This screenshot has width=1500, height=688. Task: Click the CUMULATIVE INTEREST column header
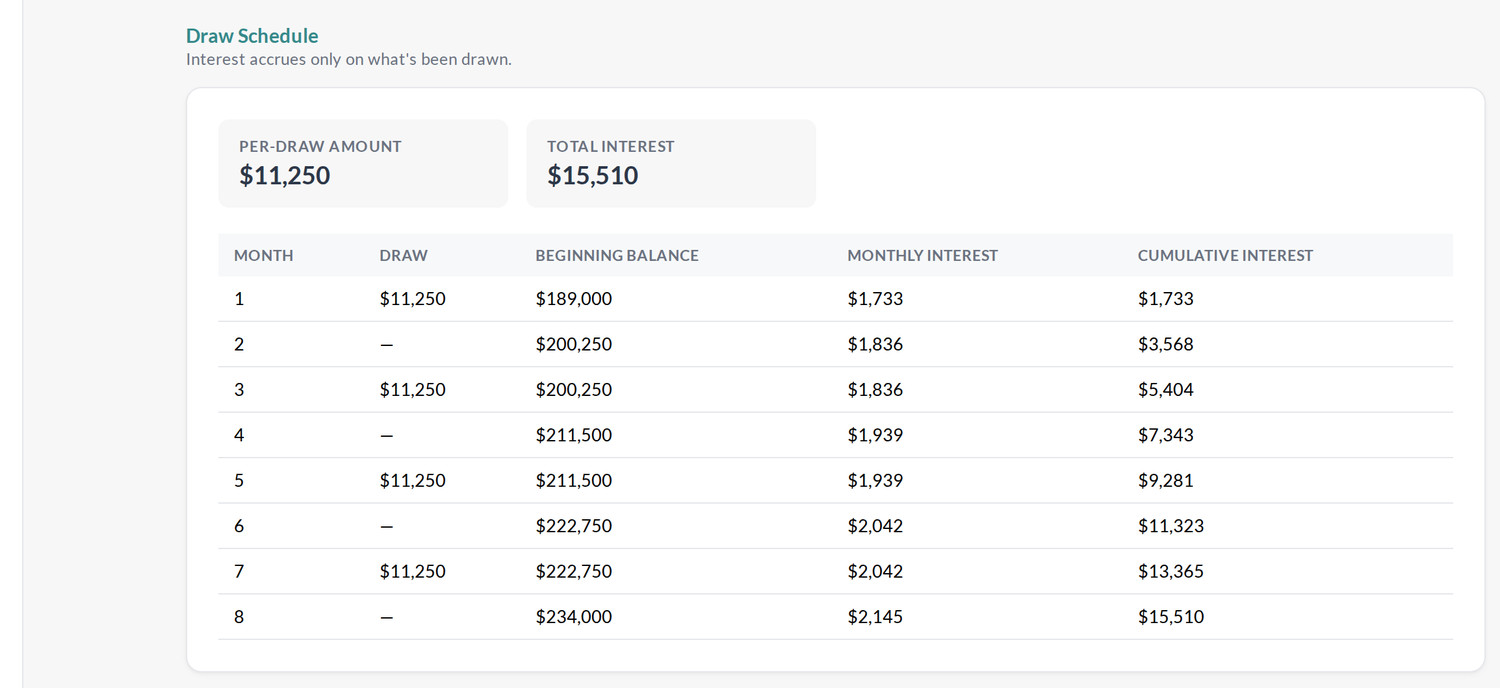click(x=1226, y=255)
